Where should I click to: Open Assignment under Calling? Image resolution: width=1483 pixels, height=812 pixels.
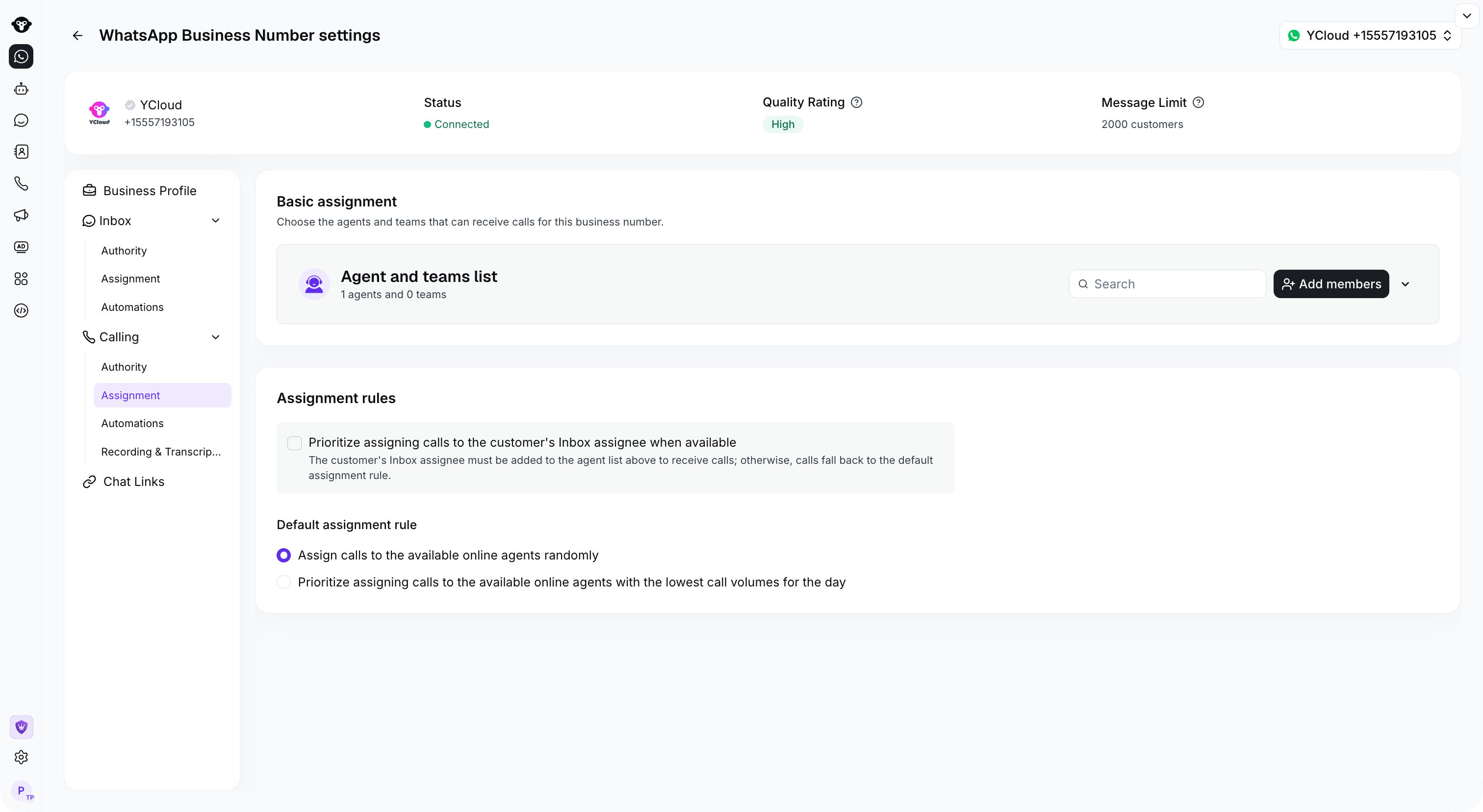click(162, 395)
